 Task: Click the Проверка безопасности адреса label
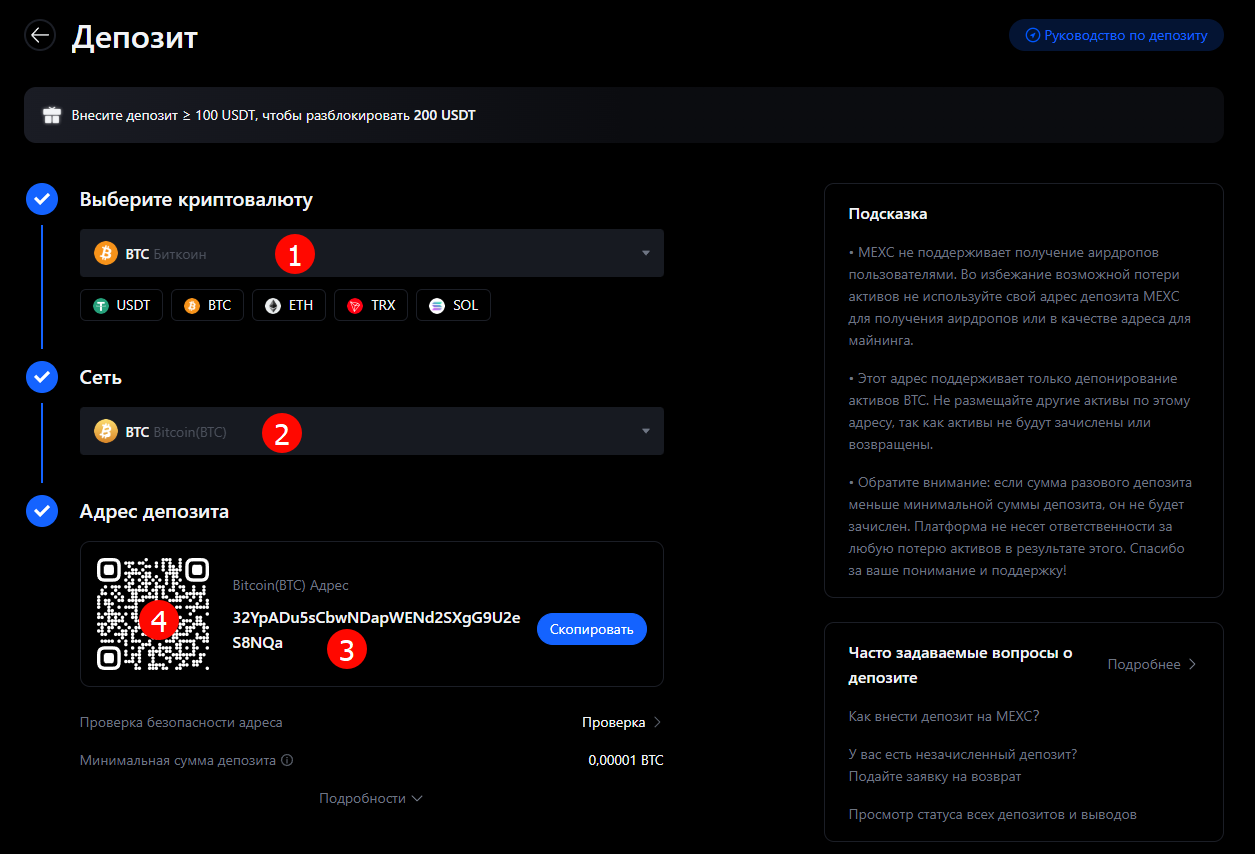click(x=181, y=722)
